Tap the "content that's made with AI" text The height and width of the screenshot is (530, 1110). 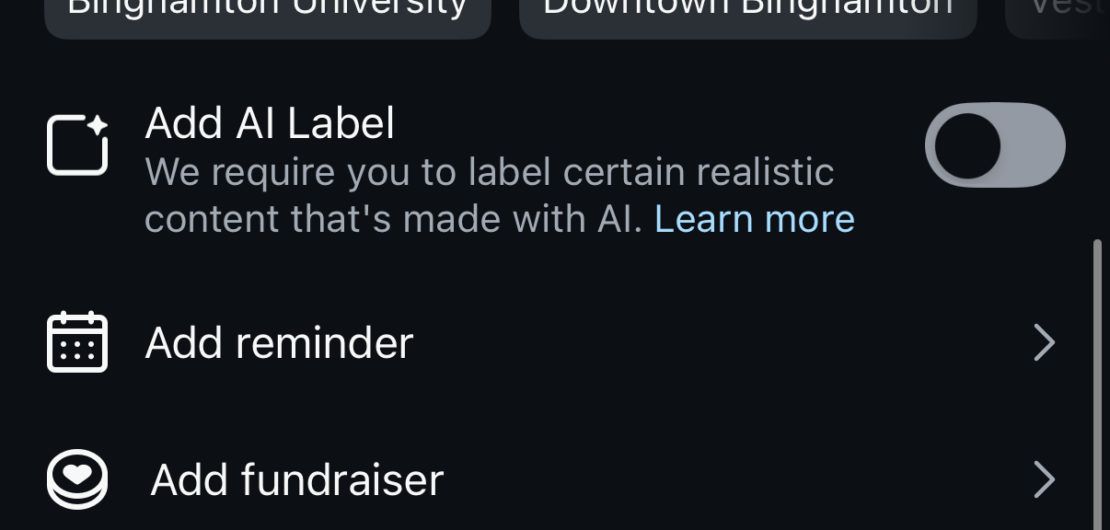(x=394, y=219)
